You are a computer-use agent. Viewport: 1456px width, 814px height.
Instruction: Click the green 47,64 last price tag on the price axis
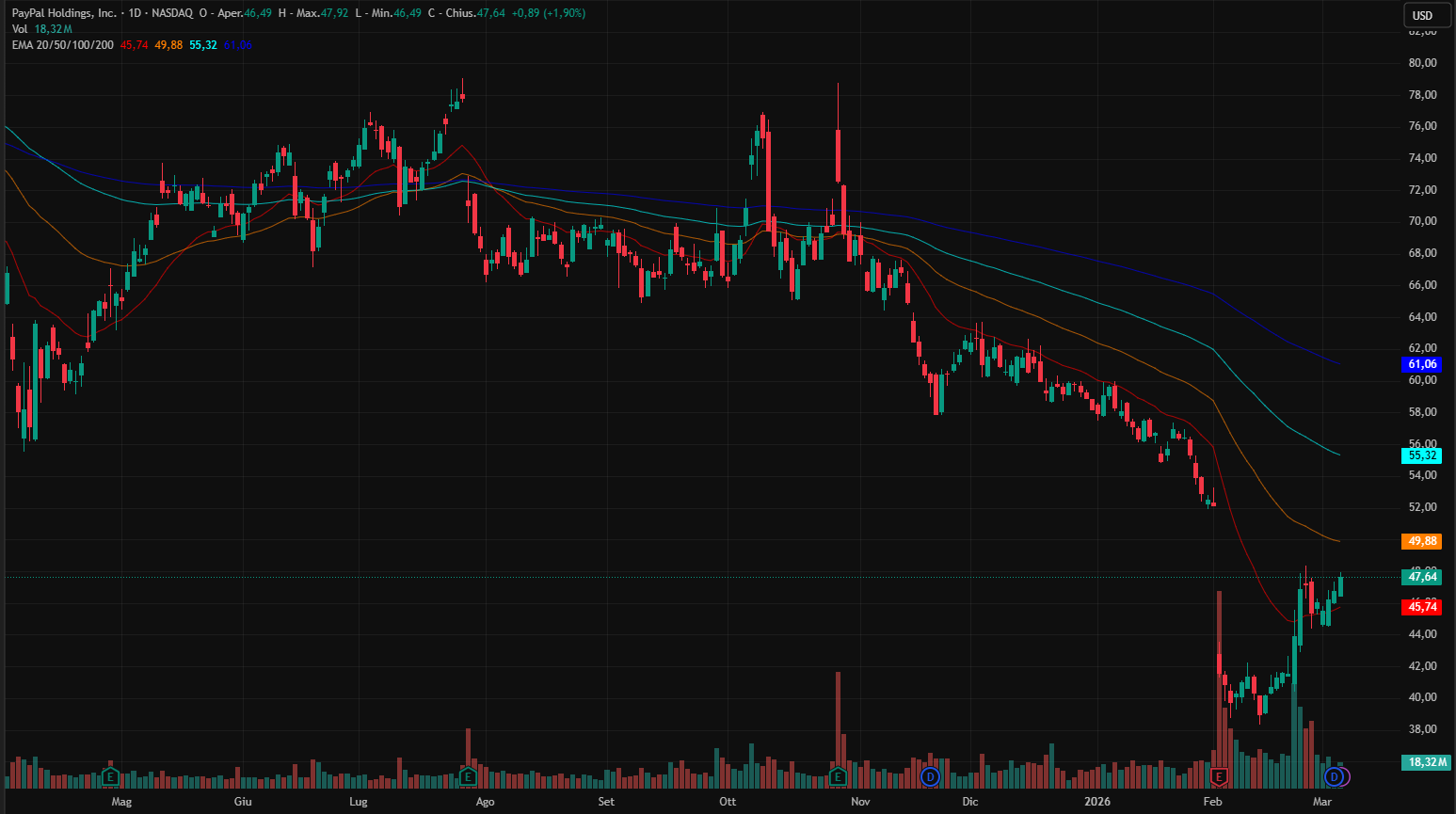click(1422, 577)
